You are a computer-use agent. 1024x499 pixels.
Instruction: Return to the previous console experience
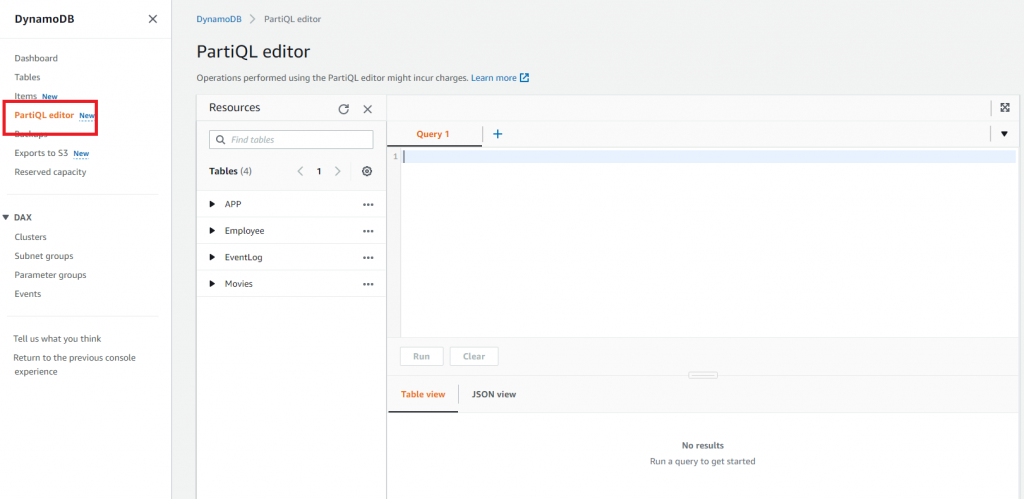pyautogui.click(x=74, y=365)
